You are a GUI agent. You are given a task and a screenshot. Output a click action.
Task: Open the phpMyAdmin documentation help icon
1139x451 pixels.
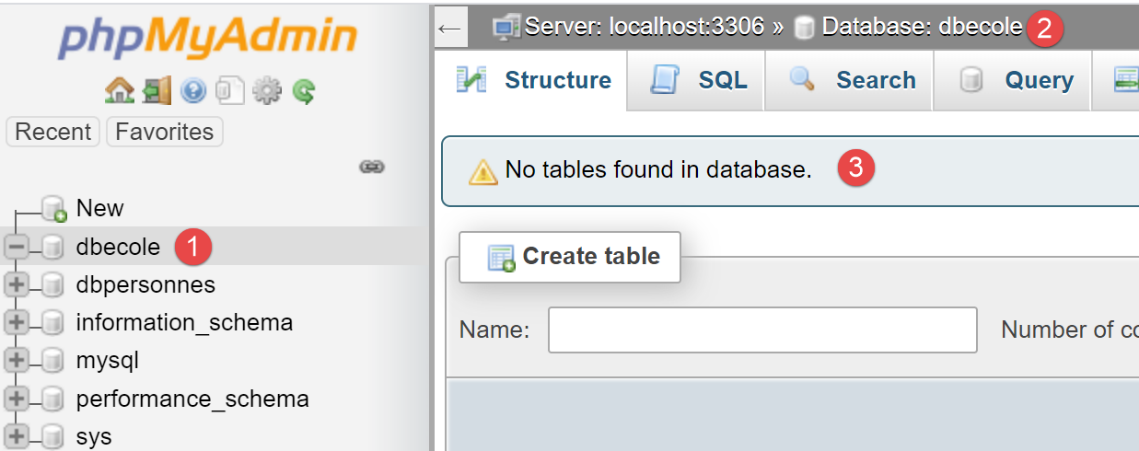(193, 92)
